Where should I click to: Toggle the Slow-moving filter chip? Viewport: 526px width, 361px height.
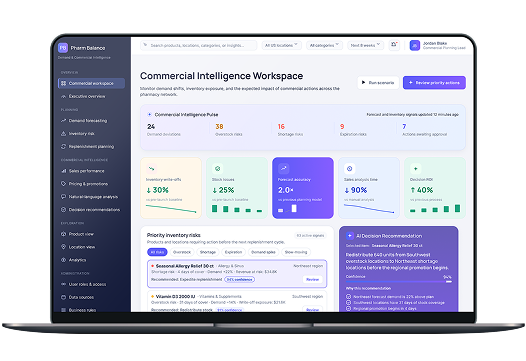click(296, 252)
